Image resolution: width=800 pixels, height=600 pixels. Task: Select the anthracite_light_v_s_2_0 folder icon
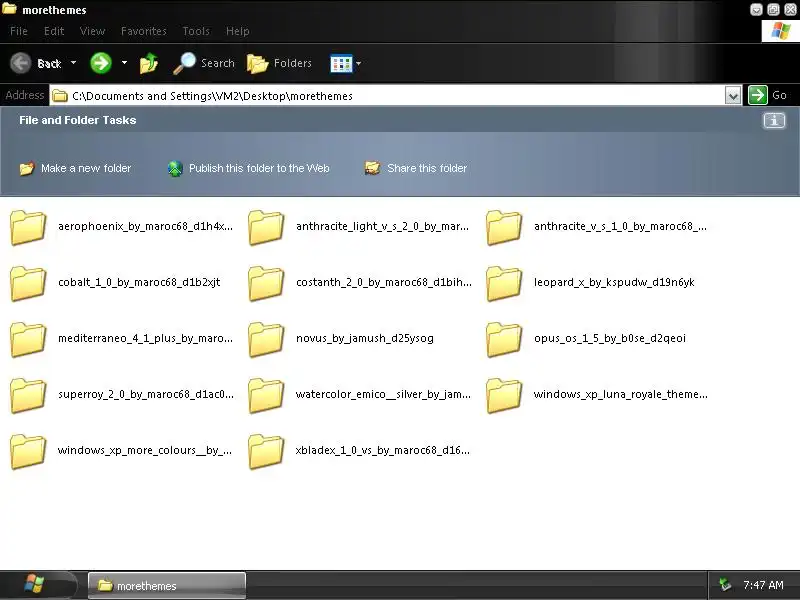(266, 227)
